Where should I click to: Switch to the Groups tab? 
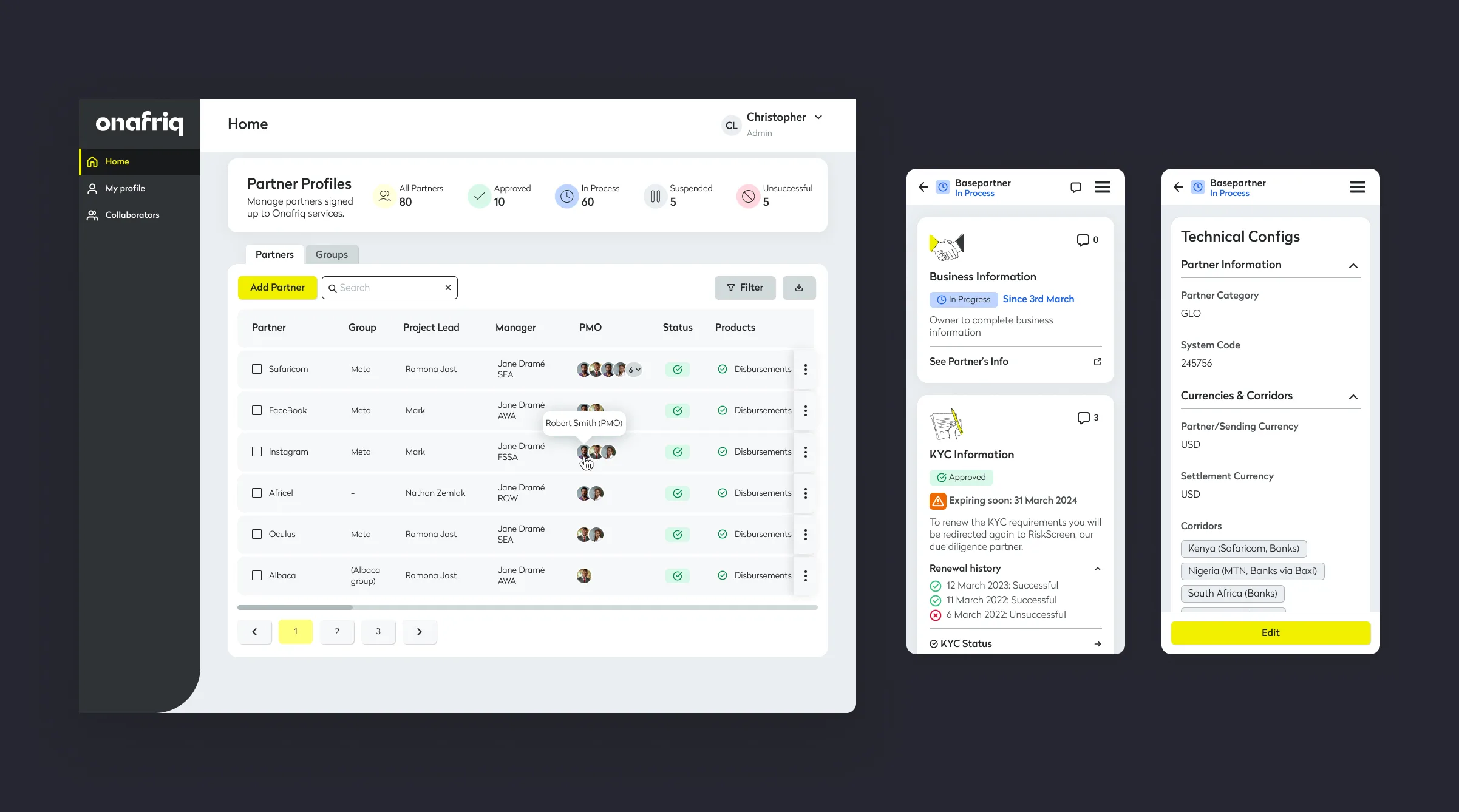(332, 254)
